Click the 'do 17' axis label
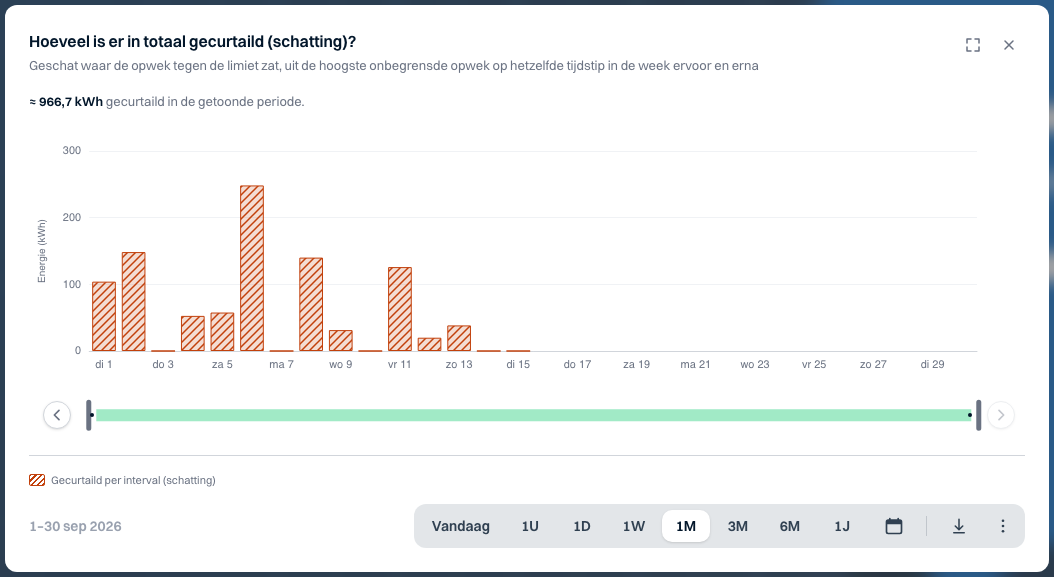Viewport: 1054px width, 577px height. (577, 364)
